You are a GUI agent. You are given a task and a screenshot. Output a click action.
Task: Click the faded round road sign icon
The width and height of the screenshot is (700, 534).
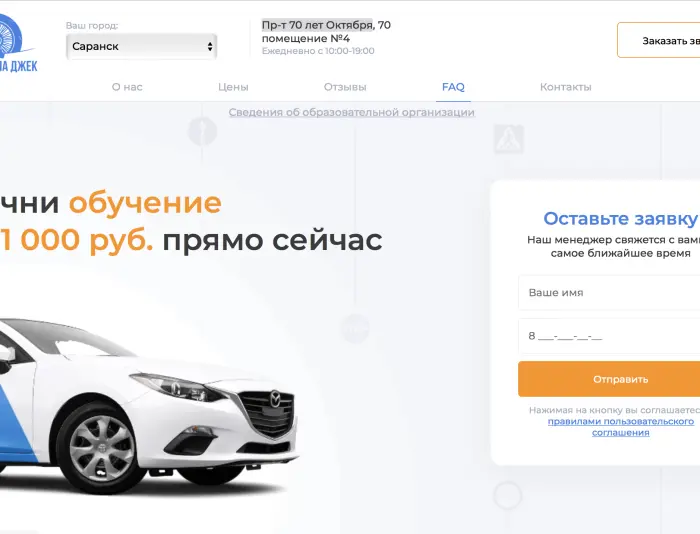click(202, 131)
